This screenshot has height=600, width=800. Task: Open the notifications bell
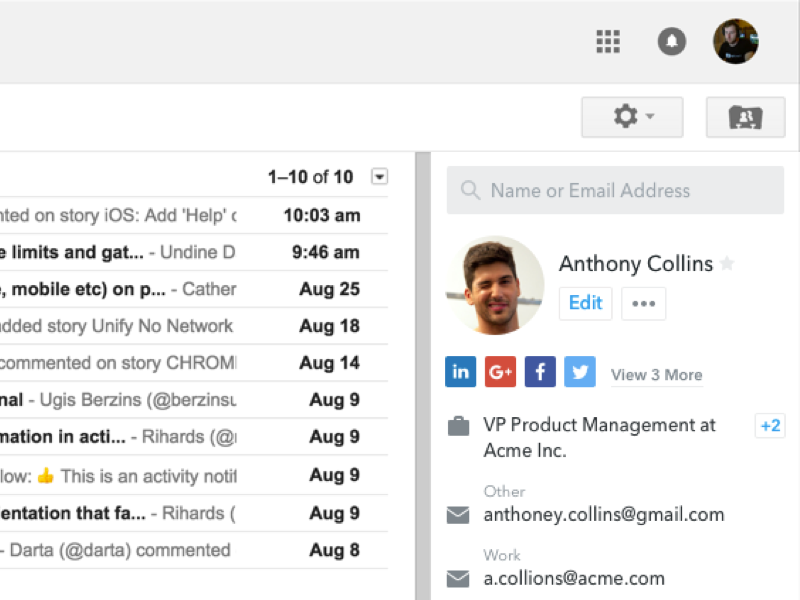pyautogui.click(x=671, y=41)
